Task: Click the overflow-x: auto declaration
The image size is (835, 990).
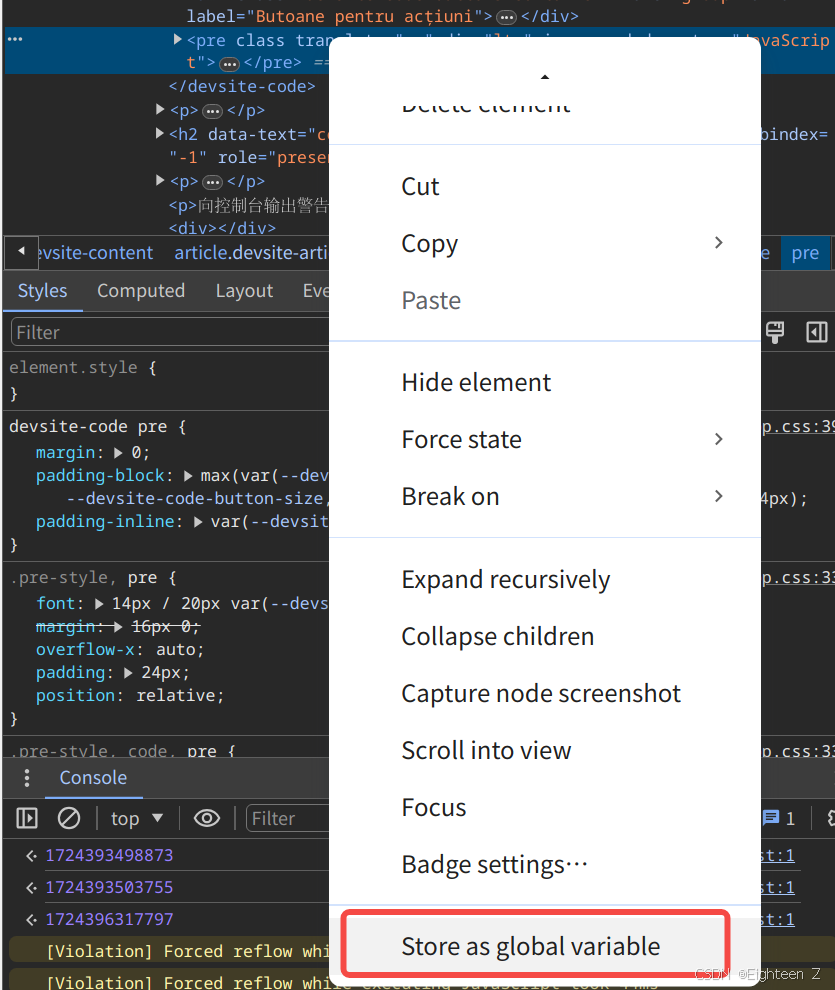Action: [120, 650]
